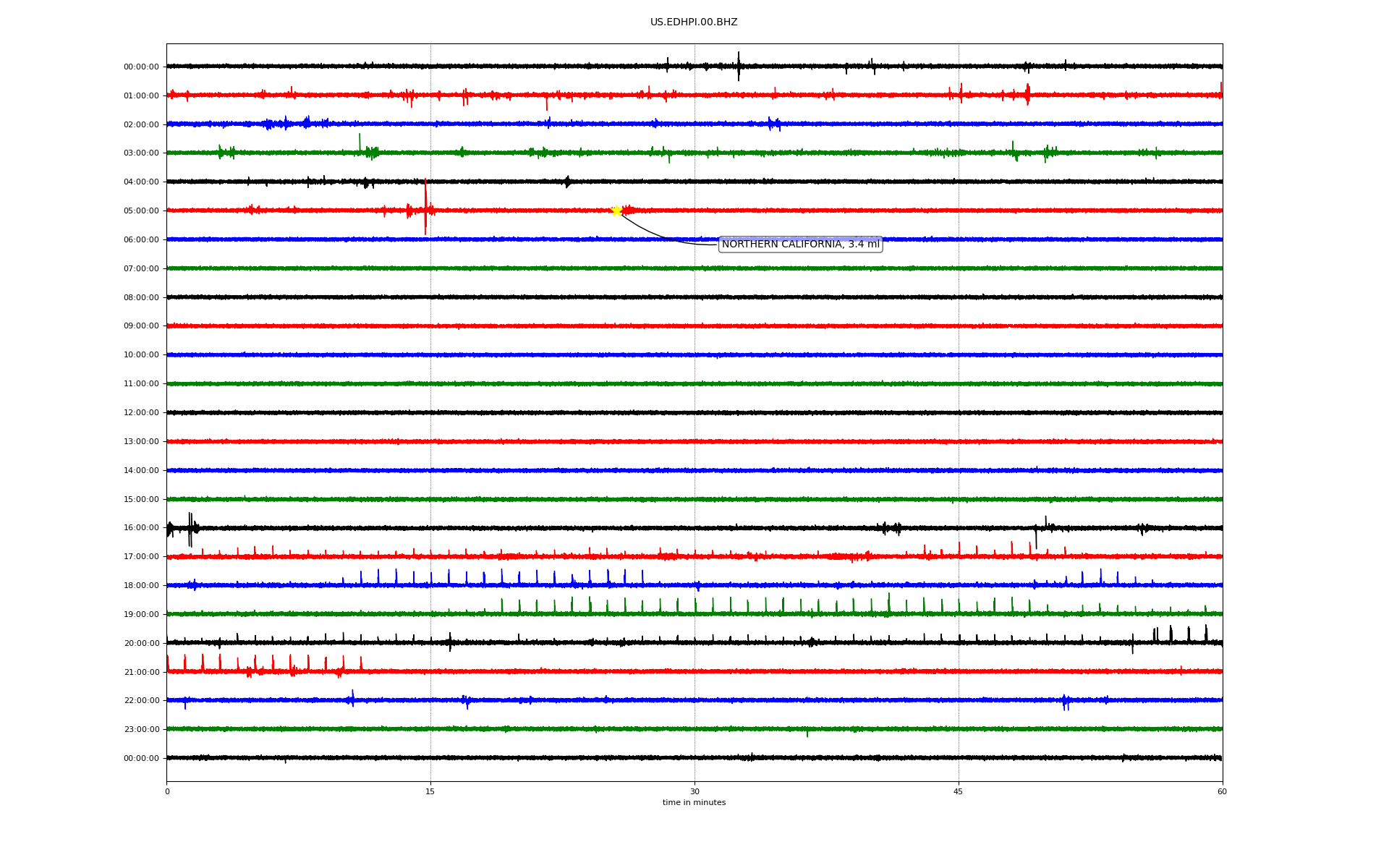Click the 10:00:00 time row label
The height and width of the screenshot is (868, 1389).
[x=141, y=355]
